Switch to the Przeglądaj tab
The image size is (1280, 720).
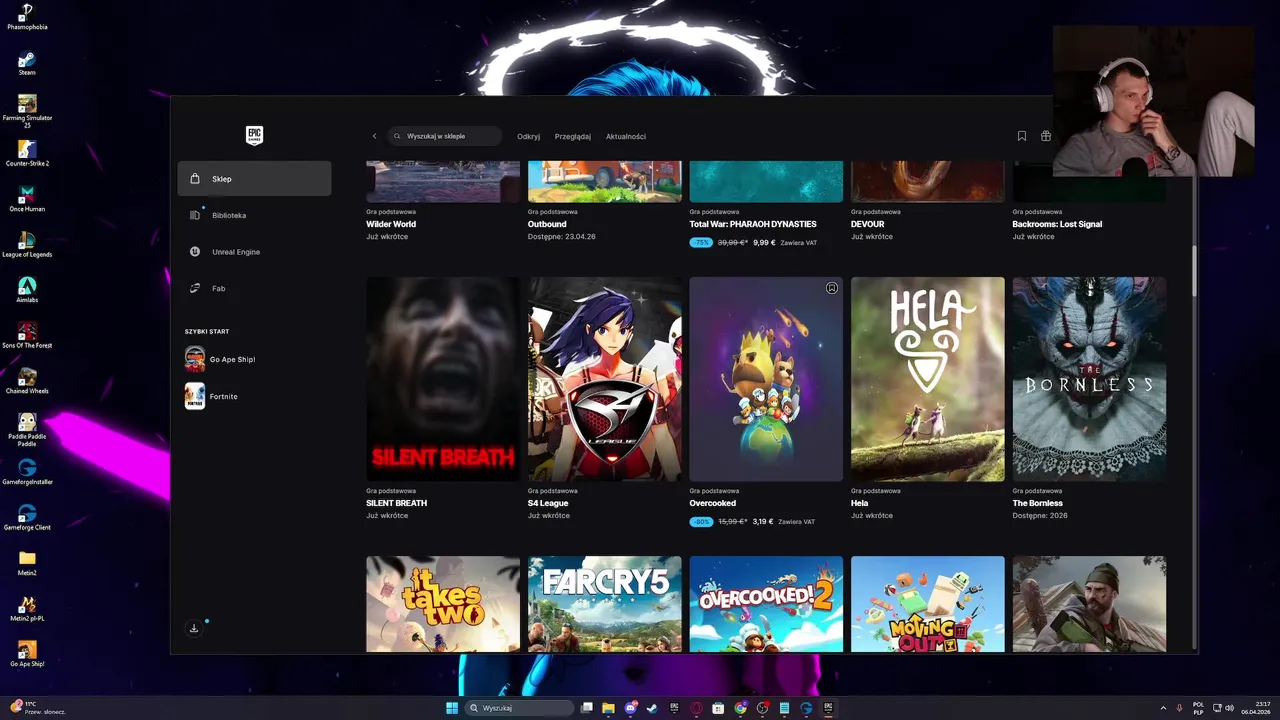click(573, 136)
